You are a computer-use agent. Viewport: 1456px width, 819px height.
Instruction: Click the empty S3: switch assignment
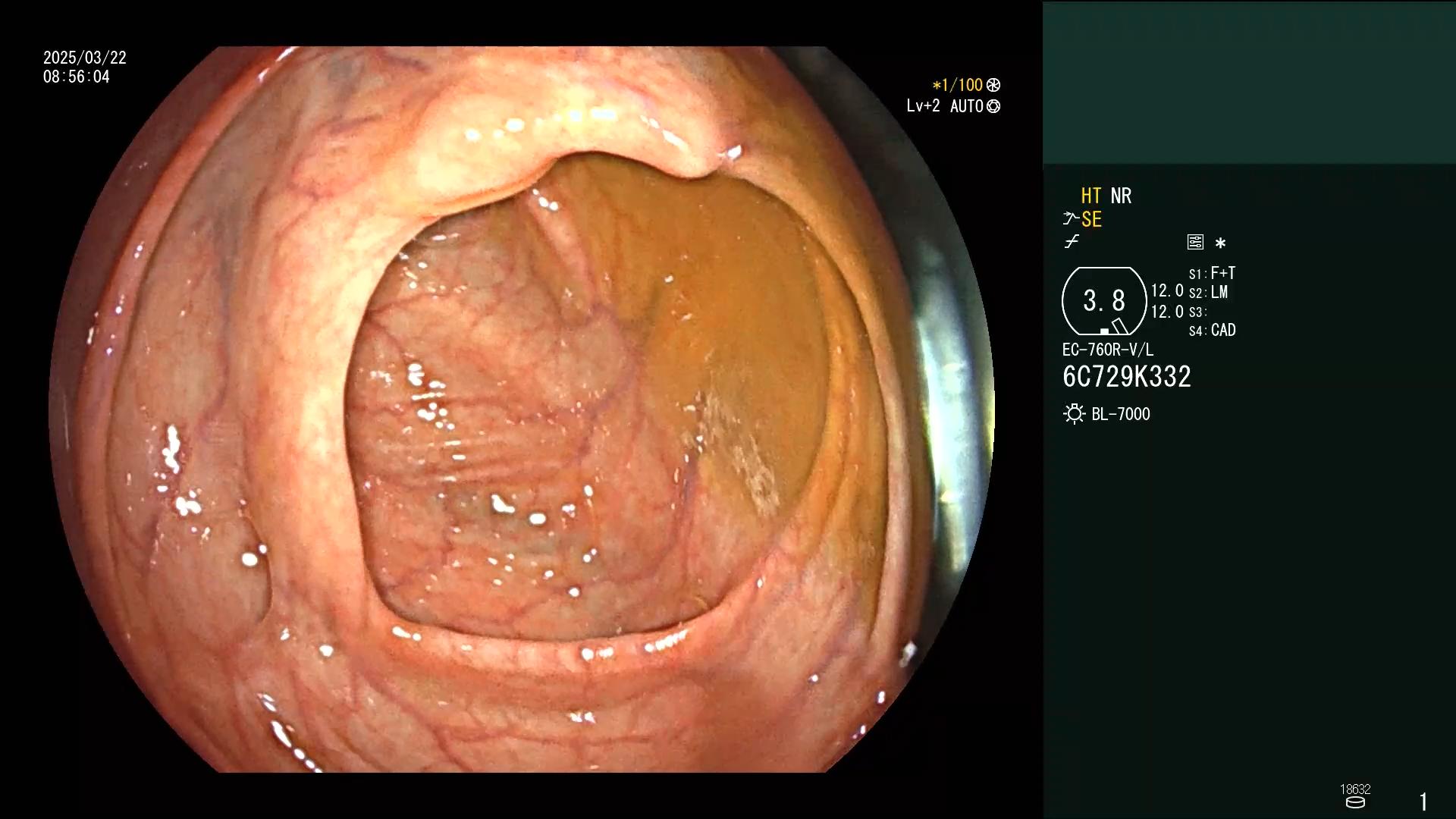(1197, 312)
